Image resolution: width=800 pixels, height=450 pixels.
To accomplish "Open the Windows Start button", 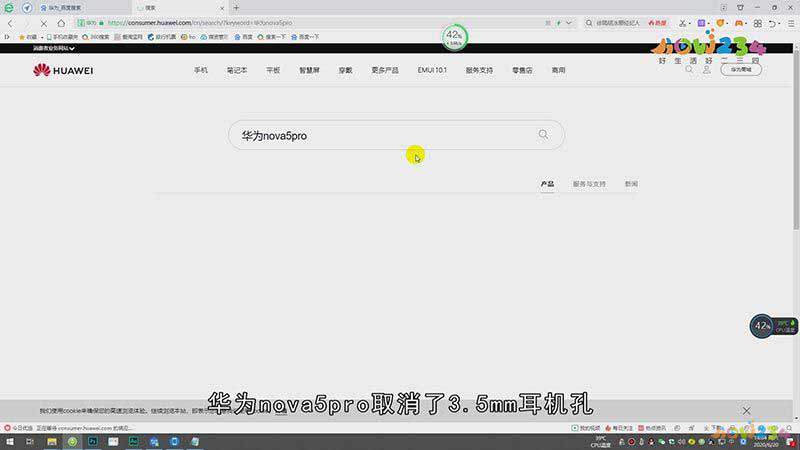I will pyautogui.click(x=10, y=441).
